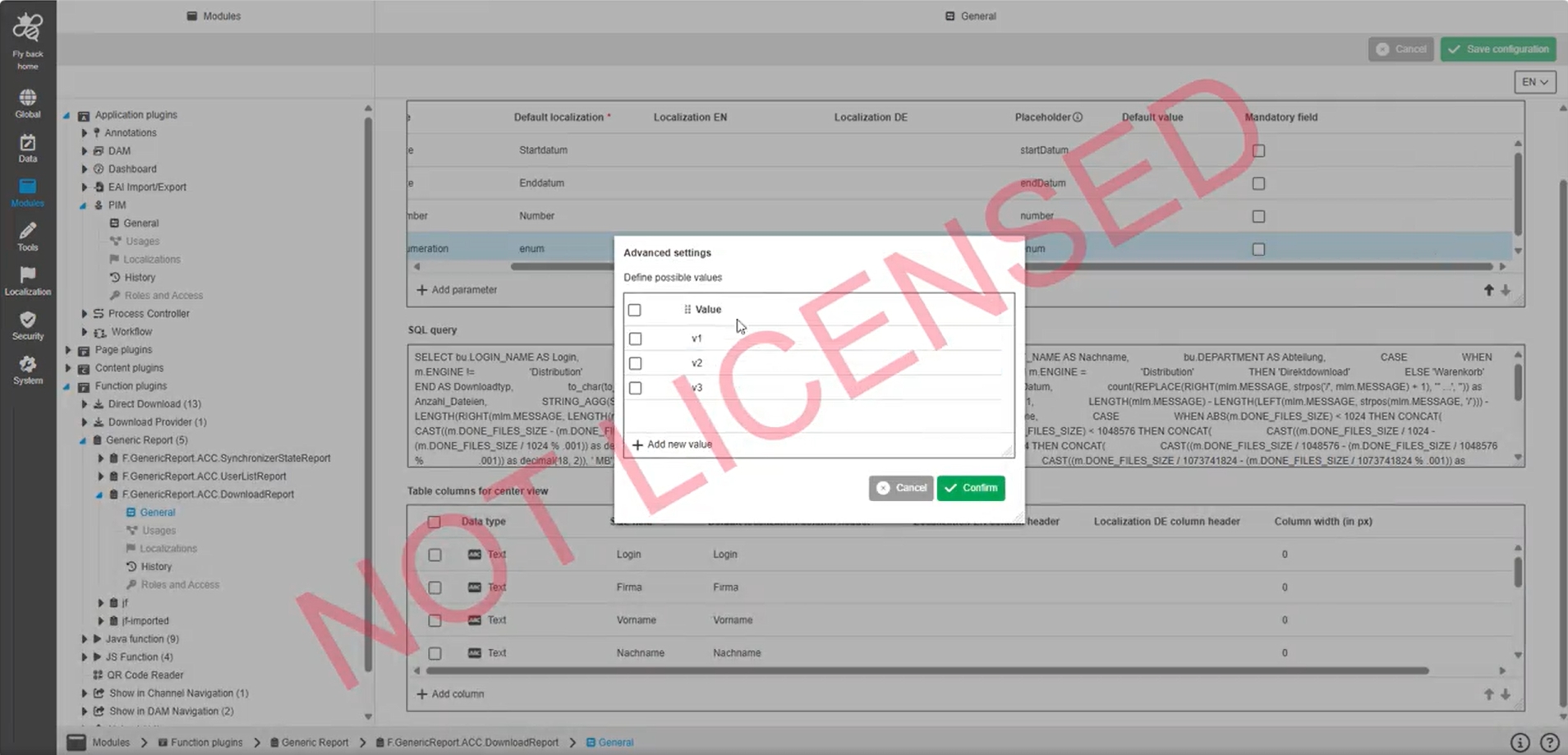Check the box for value v2
Image resolution: width=1568 pixels, height=755 pixels.
tap(636, 363)
